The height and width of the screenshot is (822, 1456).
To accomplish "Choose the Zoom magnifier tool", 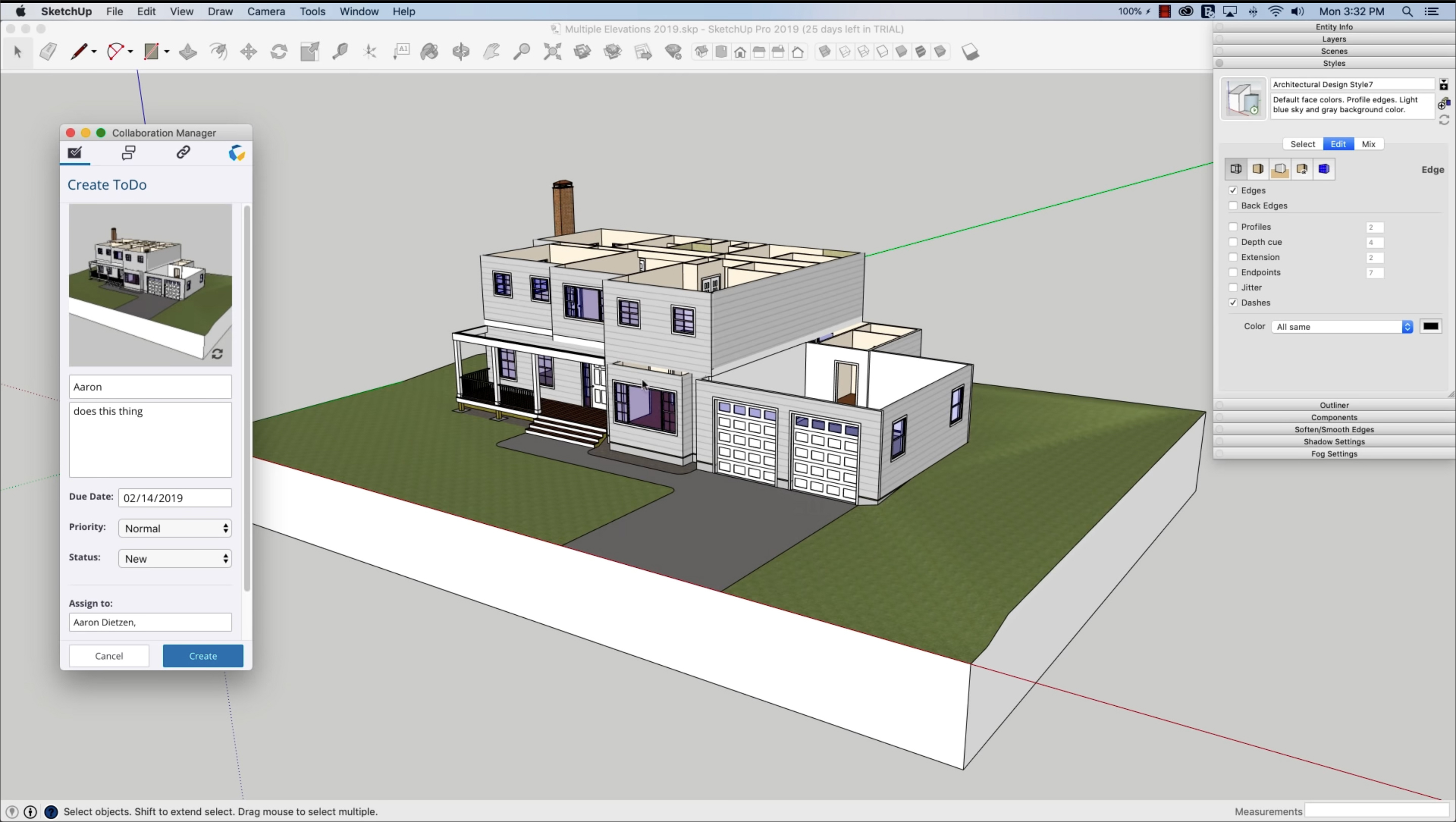I will click(521, 52).
